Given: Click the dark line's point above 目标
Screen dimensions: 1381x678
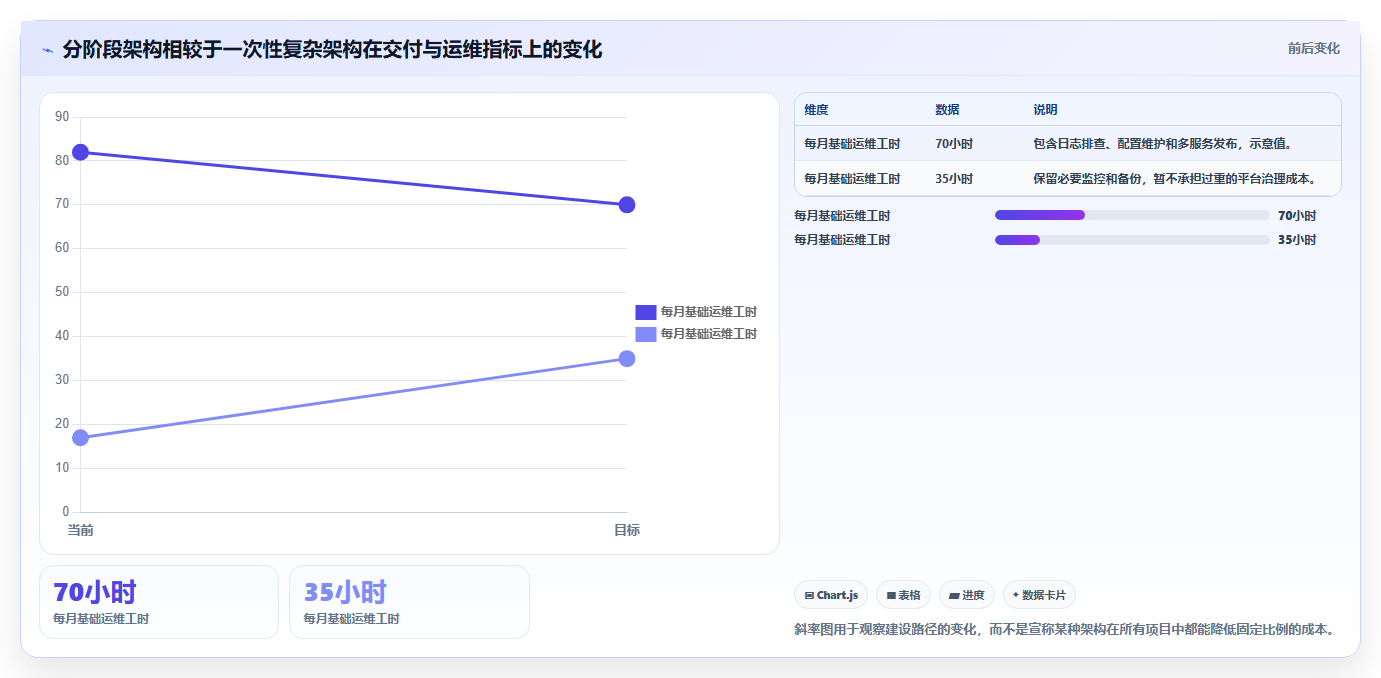Looking at the screenshot, I should tap(627, 205).
